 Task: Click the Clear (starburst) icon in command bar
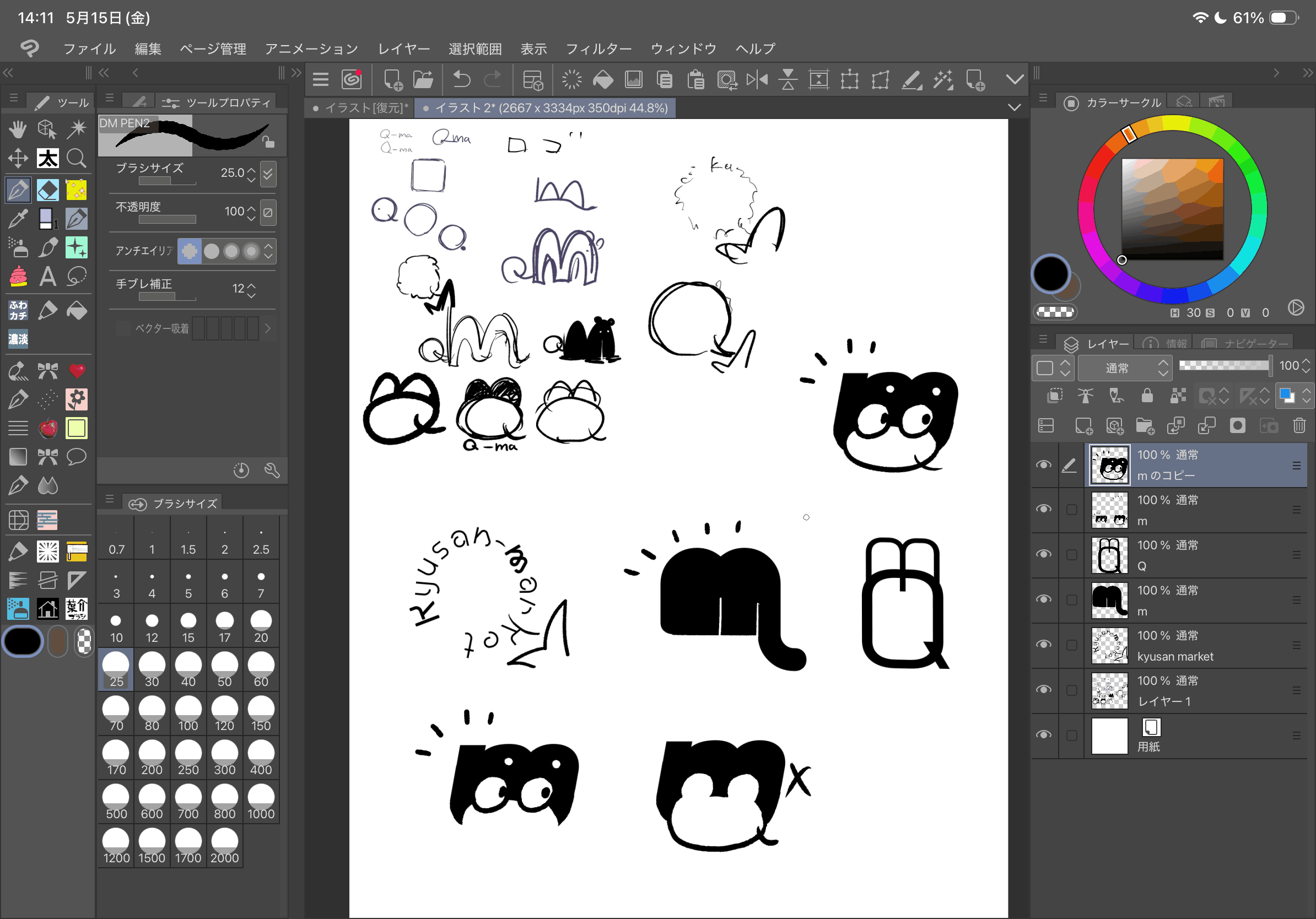(571, 79)
